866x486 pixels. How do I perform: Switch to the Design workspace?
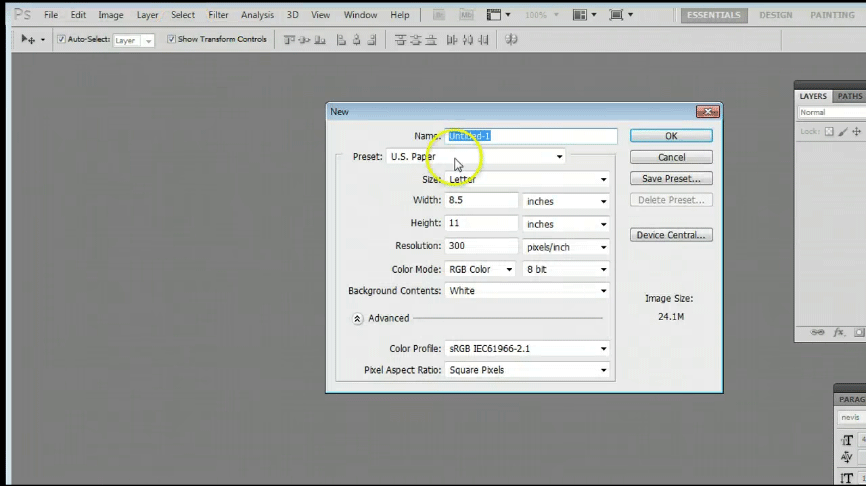[775, 15]
